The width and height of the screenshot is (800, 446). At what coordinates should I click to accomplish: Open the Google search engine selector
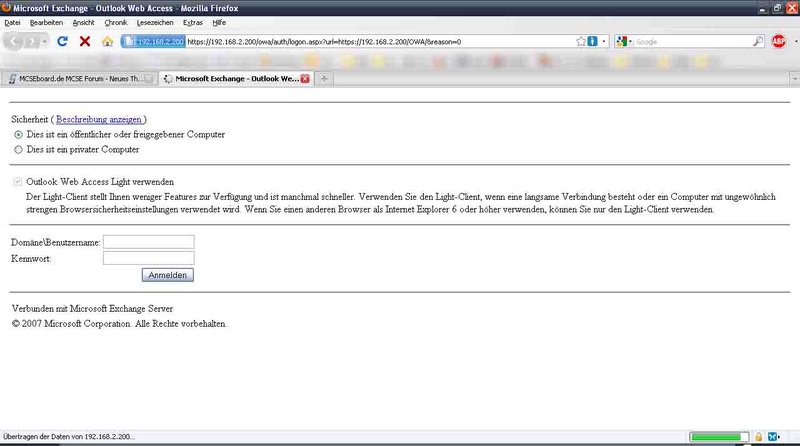click(x=624, y=41)
